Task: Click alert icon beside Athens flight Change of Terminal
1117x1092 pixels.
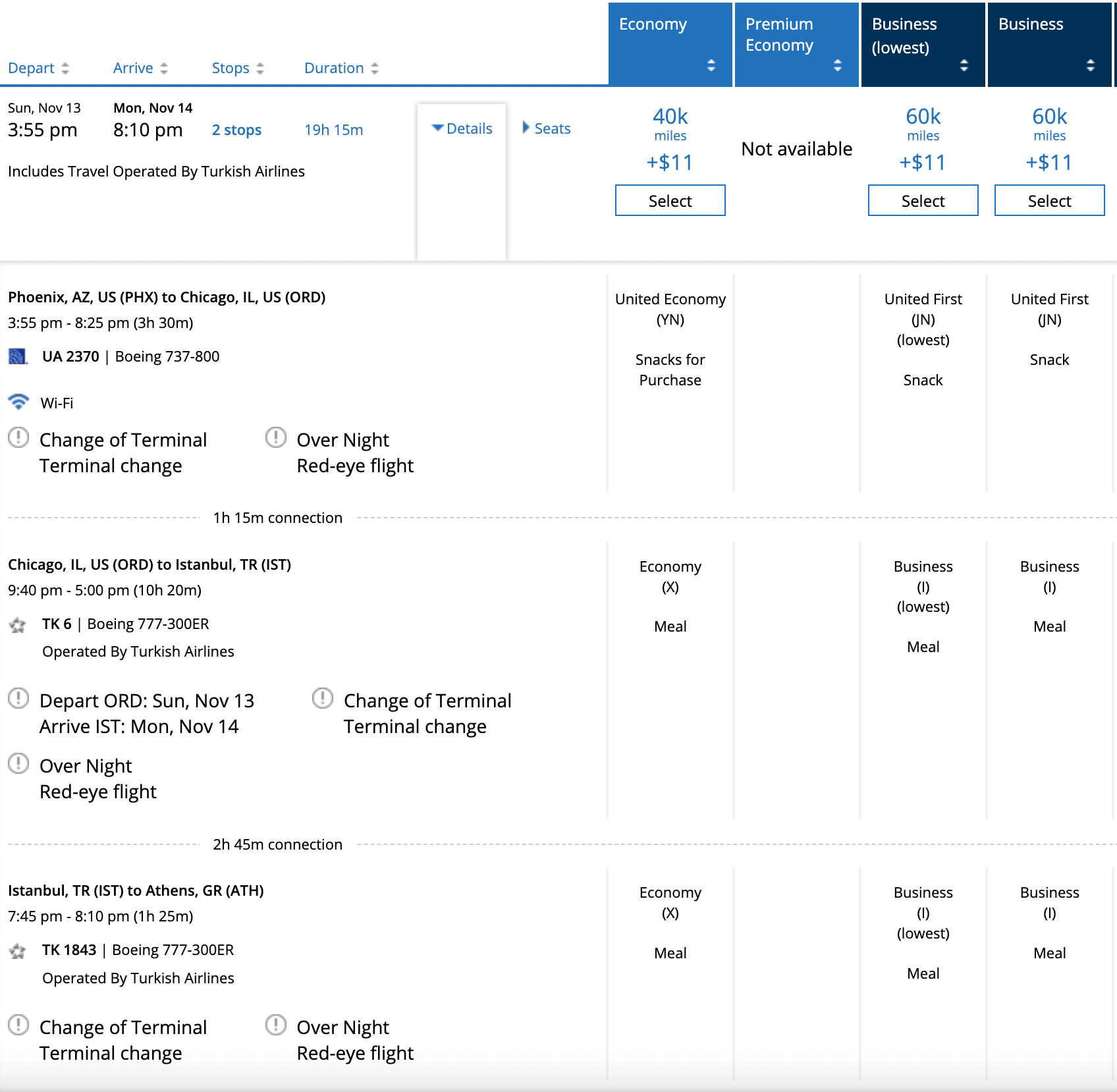Action: click(18, 1025)
